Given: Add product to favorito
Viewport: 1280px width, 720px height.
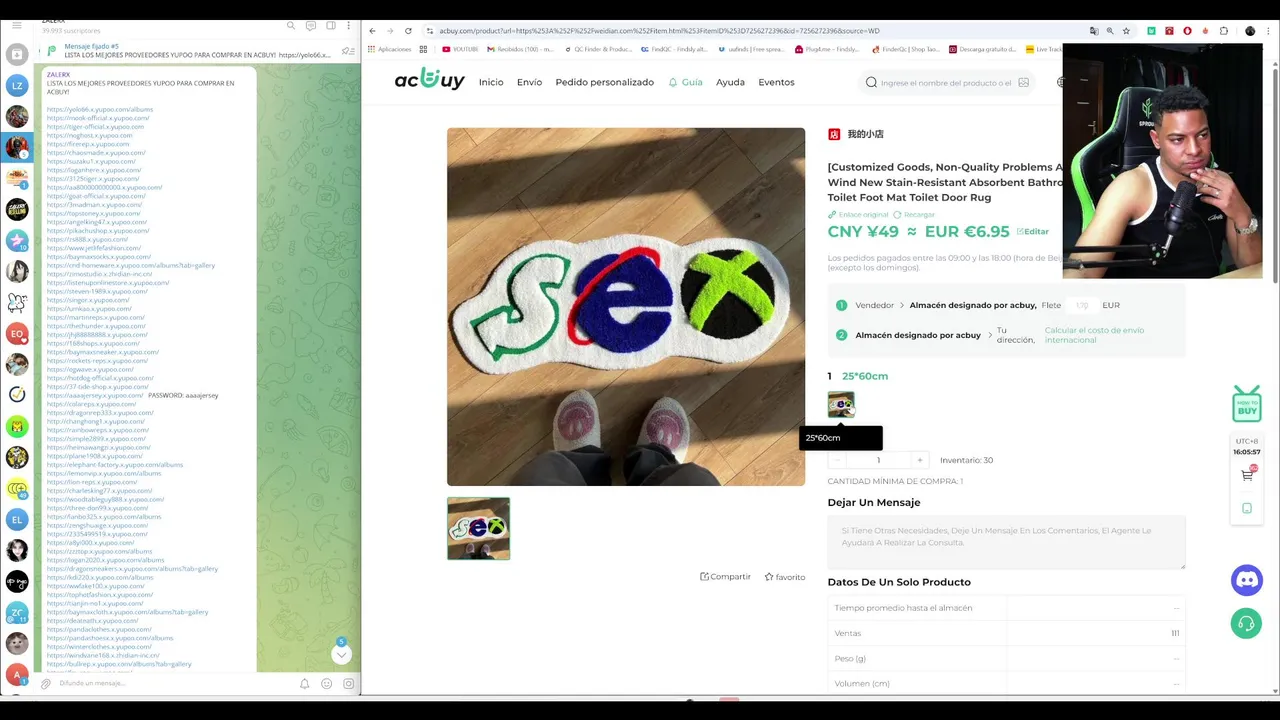Looking at the screenshot, I should pyautogui.click(x=785, y=577).
